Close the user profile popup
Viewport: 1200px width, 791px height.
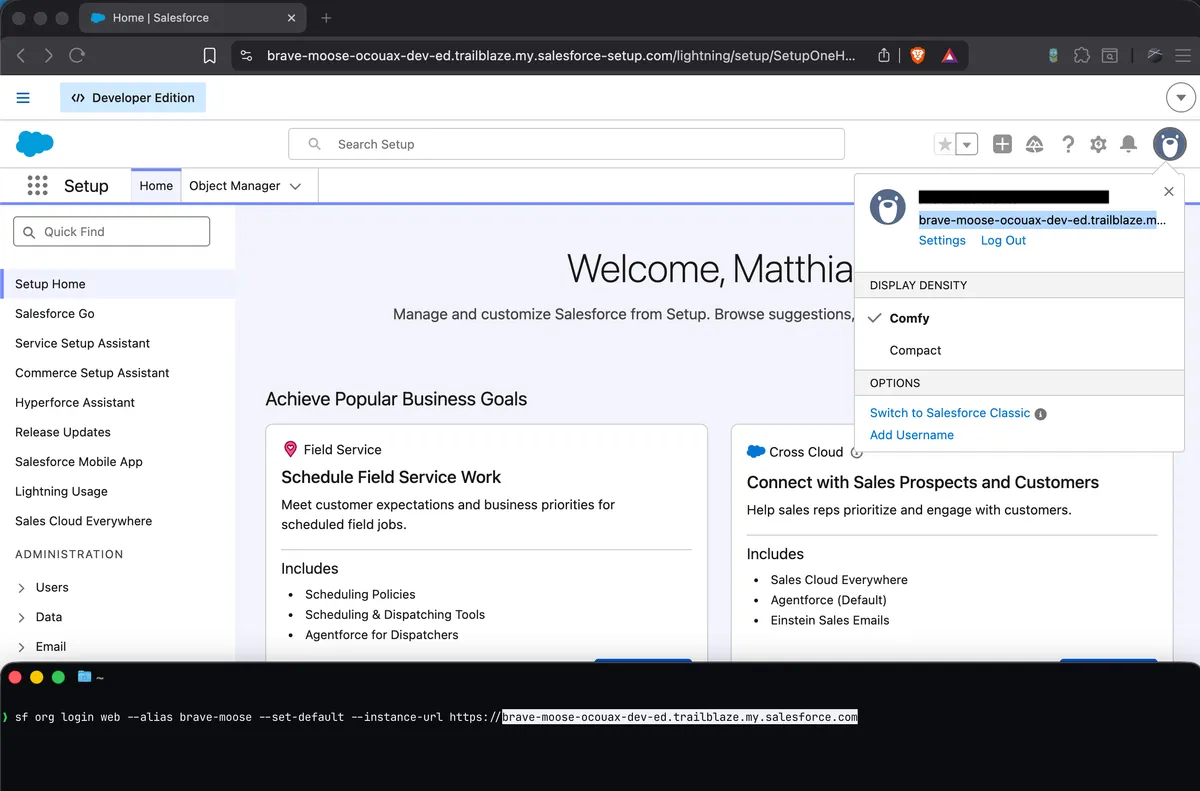coord(1169,191)
